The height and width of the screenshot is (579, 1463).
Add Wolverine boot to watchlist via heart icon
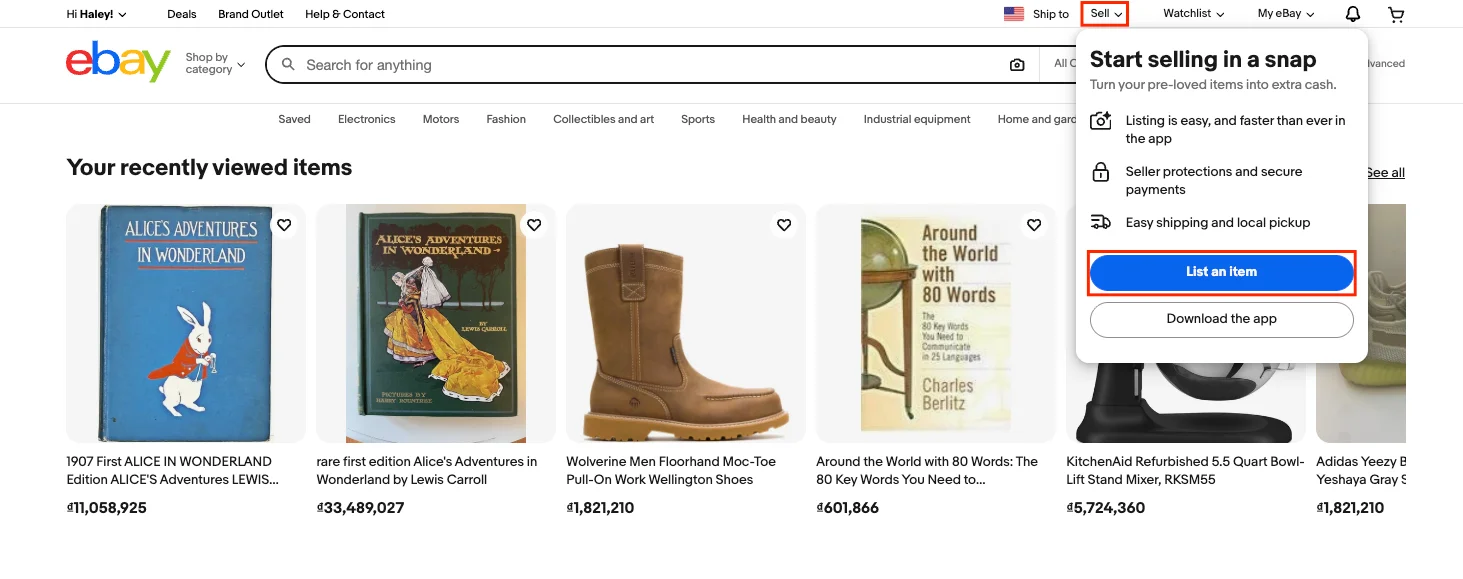(x=784, y=225)
